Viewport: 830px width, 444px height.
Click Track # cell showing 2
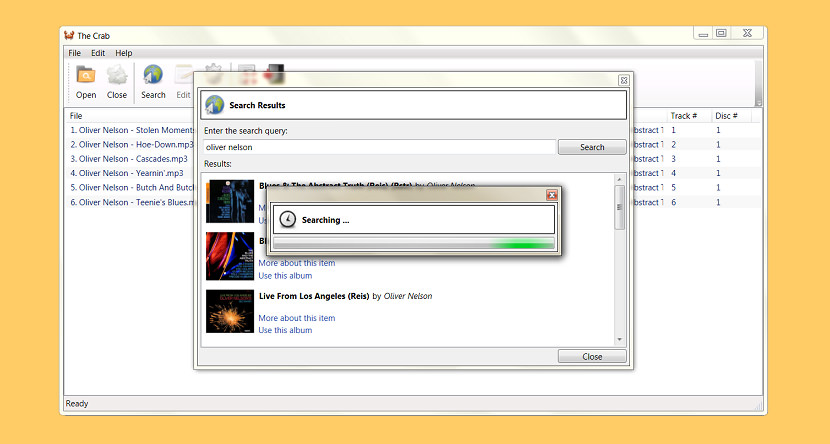pos(674,144)
